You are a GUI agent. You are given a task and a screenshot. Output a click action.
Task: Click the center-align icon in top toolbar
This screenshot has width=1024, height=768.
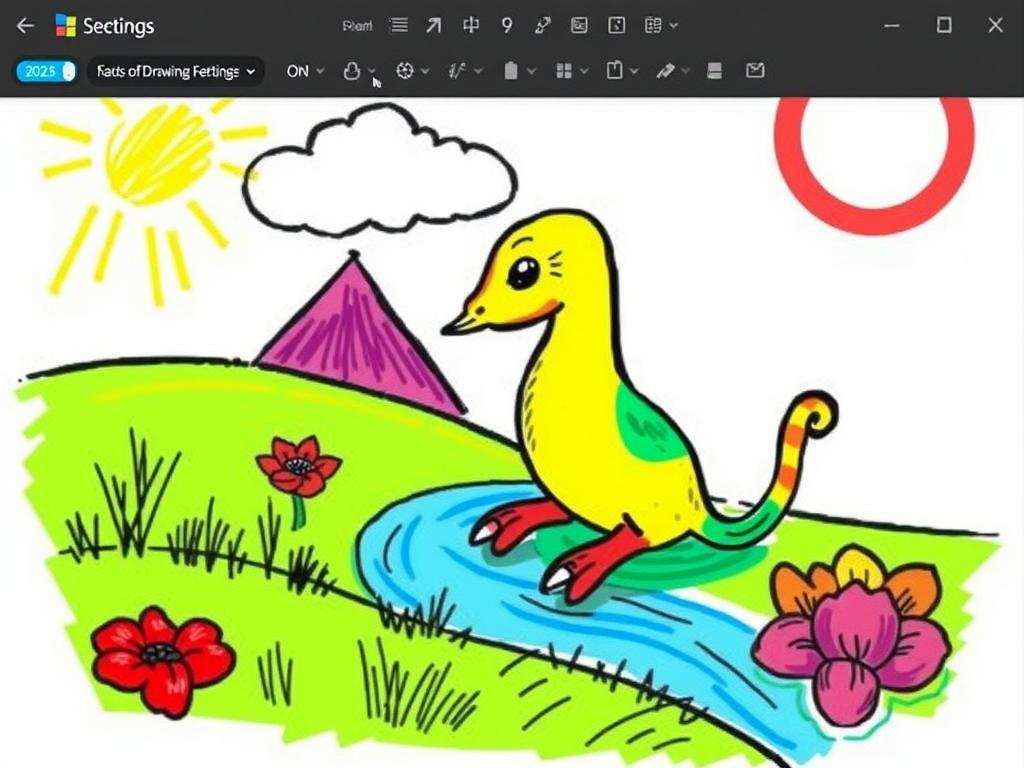click(470, 26)
